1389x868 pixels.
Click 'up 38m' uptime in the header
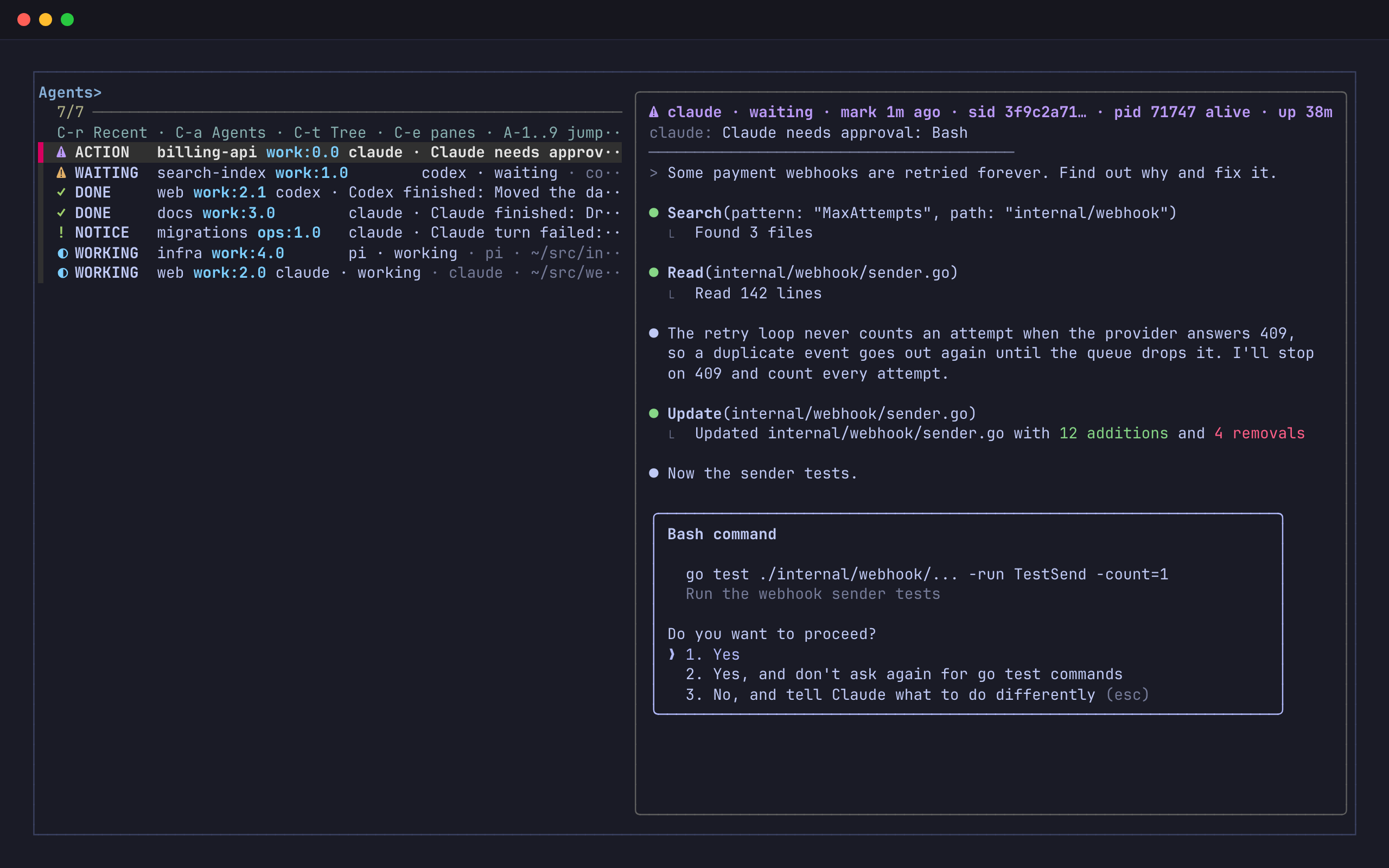[x=1305, y=112]
